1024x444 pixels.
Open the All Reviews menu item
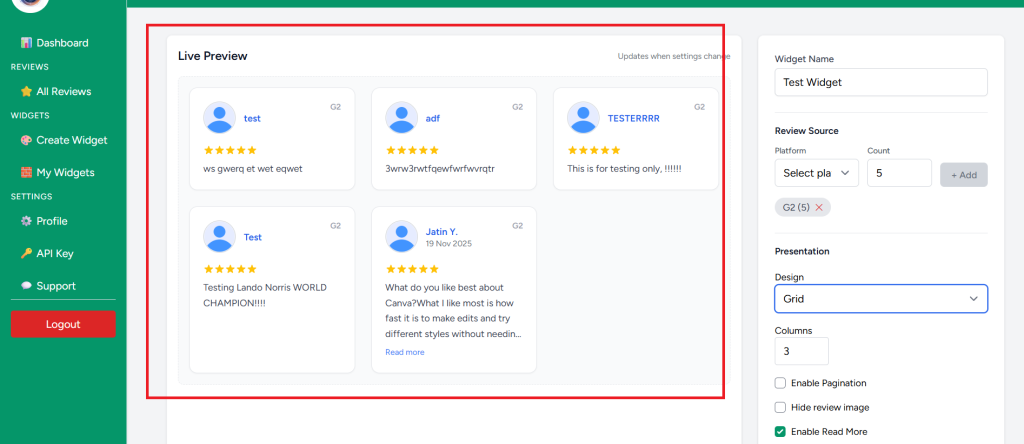63,91
